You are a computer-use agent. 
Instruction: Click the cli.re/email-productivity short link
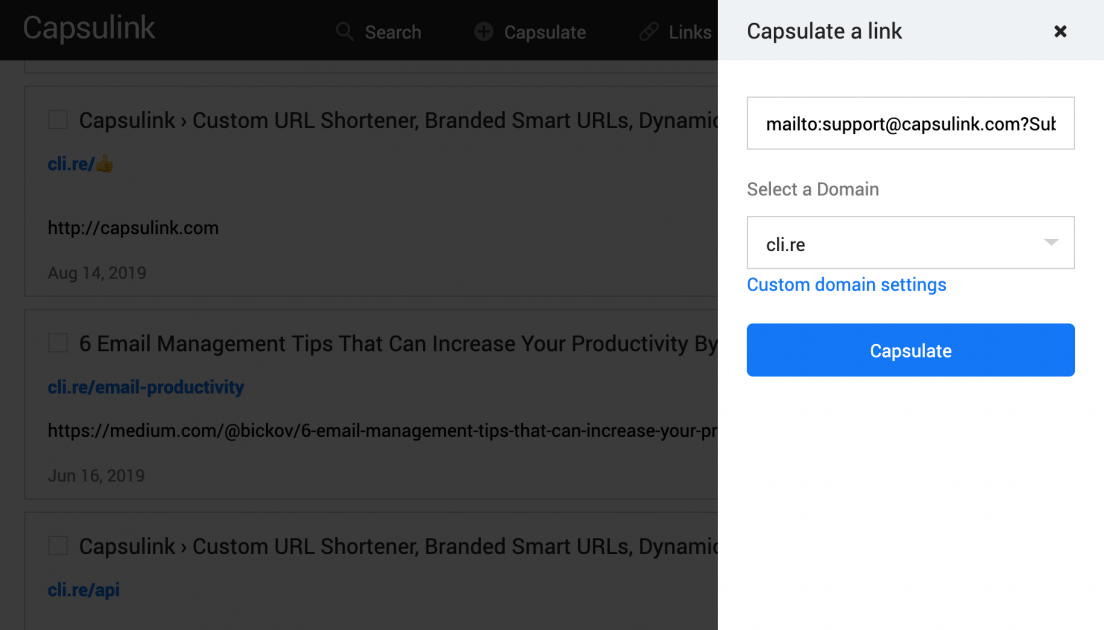click(145, 387)
